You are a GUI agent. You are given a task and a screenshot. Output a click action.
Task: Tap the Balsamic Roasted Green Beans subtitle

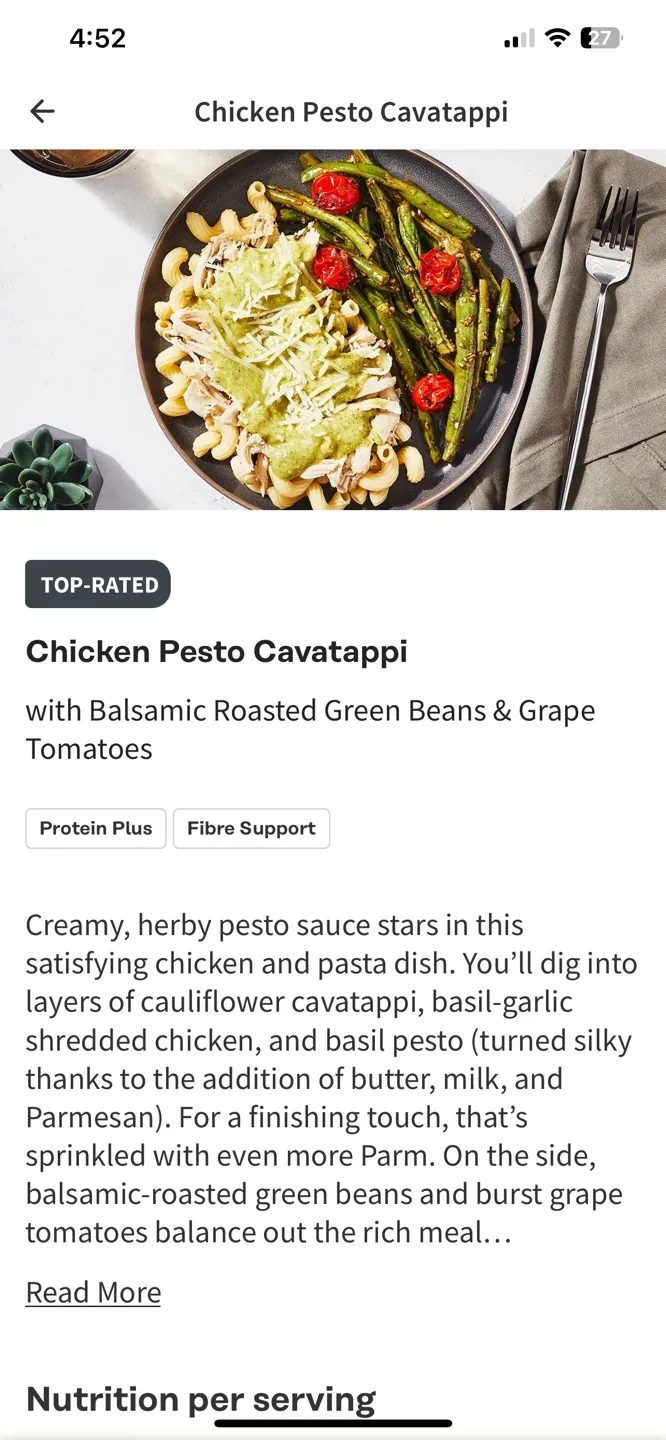311,729
